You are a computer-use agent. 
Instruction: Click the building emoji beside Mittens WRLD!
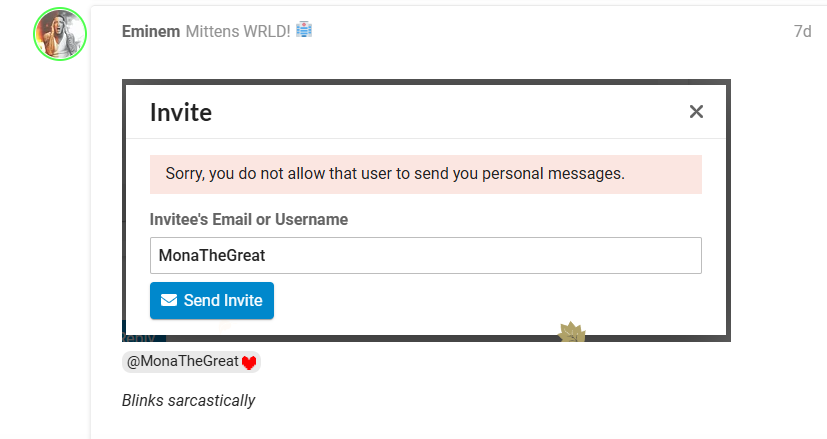point(304,31)
